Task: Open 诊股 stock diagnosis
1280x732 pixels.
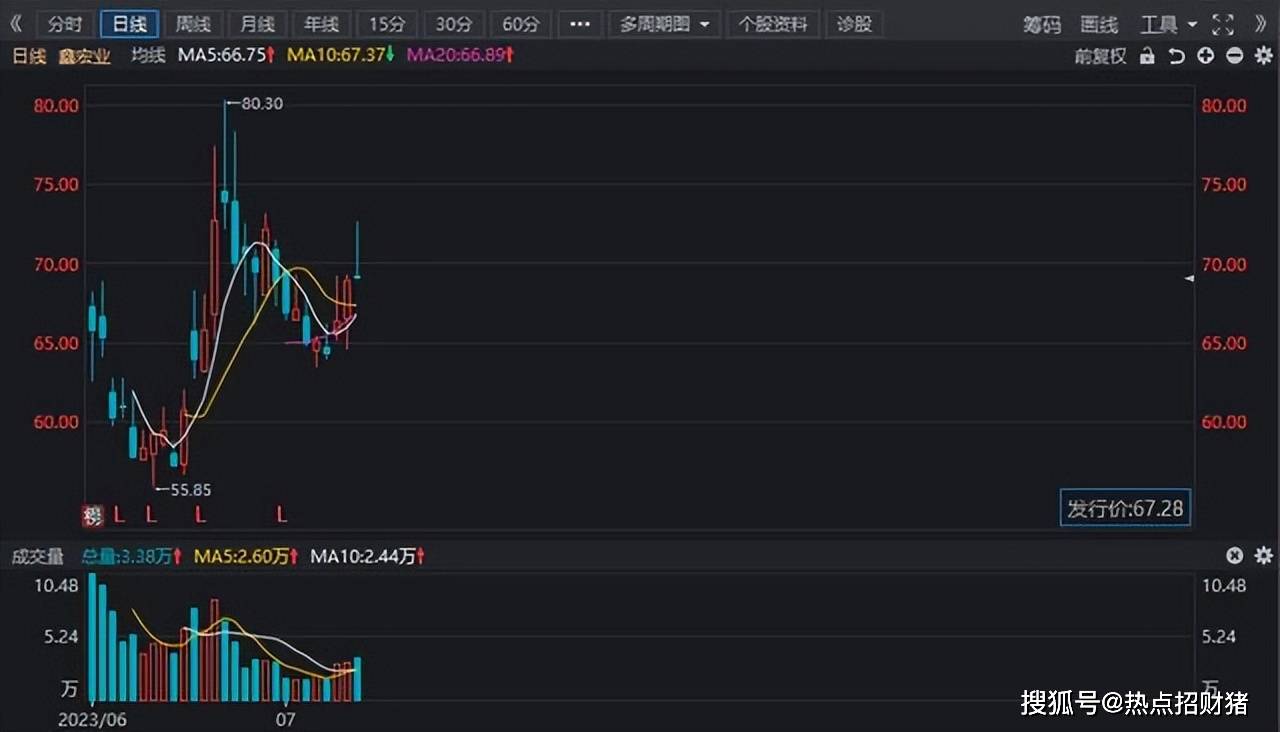Action: coord(855,24)
